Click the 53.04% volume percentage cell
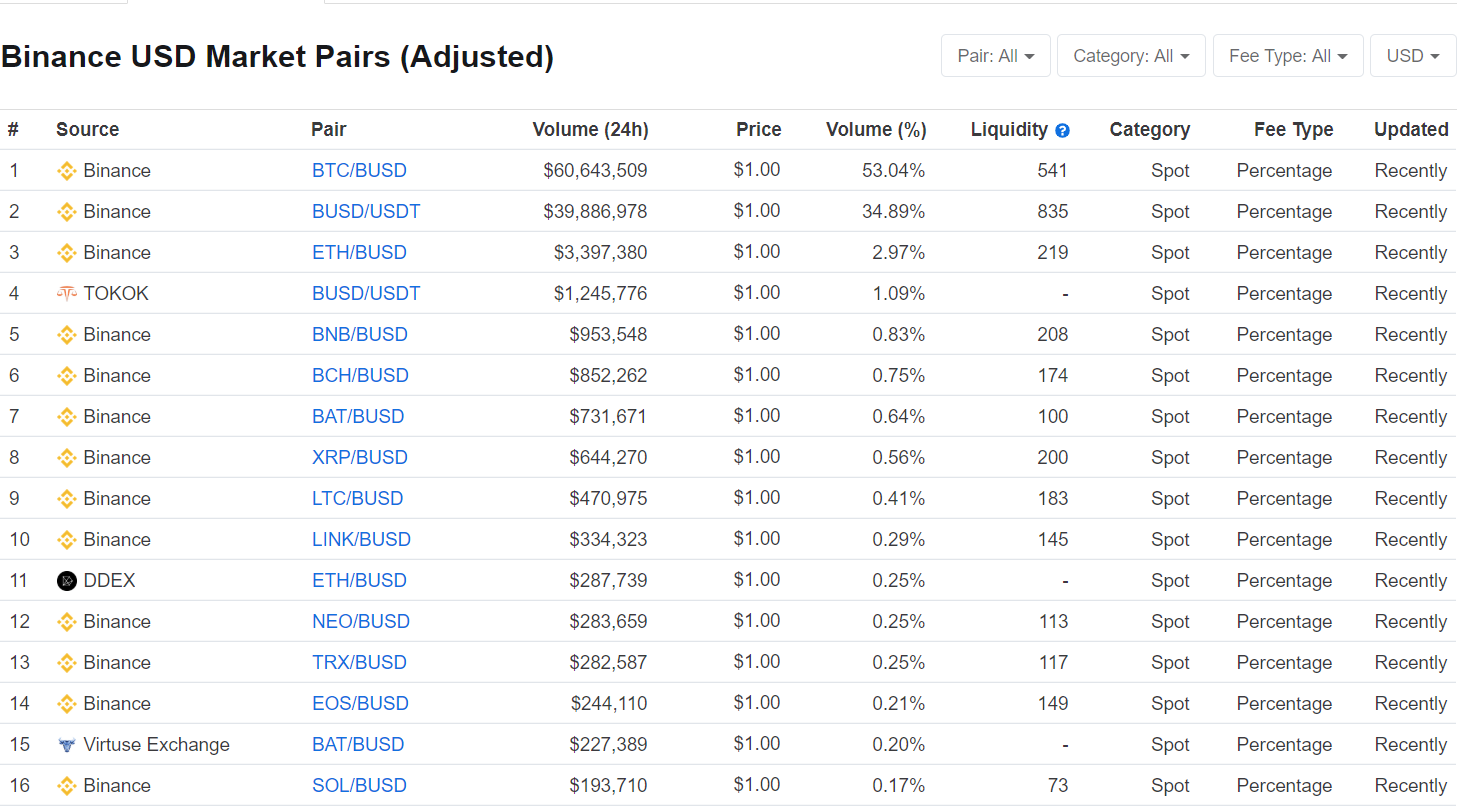This screenshot has width=1470, height=808. pos(893,171)
